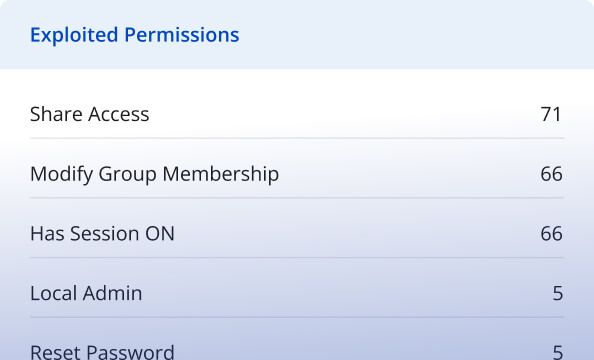Image resolution: width=594 pixels, height=360 pixels.
Task: Click the count 5 beside Reset Password
Action: tap(558, 352)
